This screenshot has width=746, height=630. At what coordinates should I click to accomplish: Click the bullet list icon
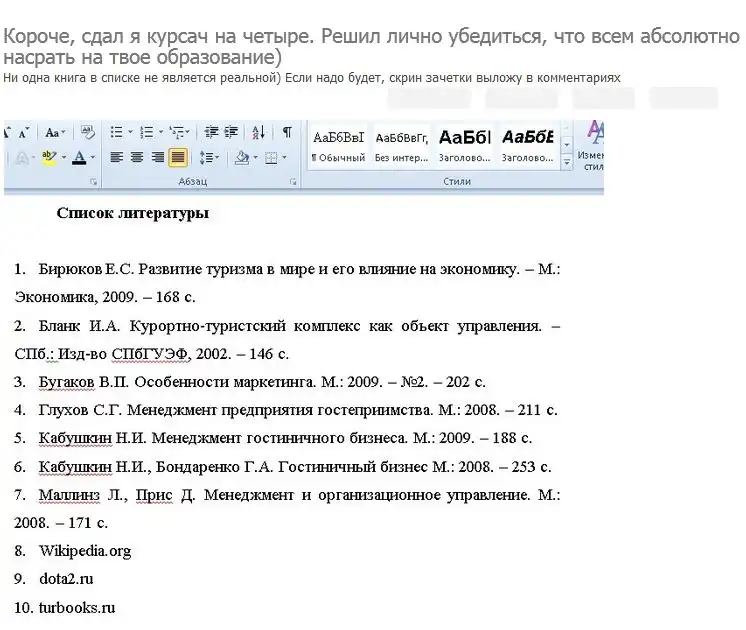[115, 132]
